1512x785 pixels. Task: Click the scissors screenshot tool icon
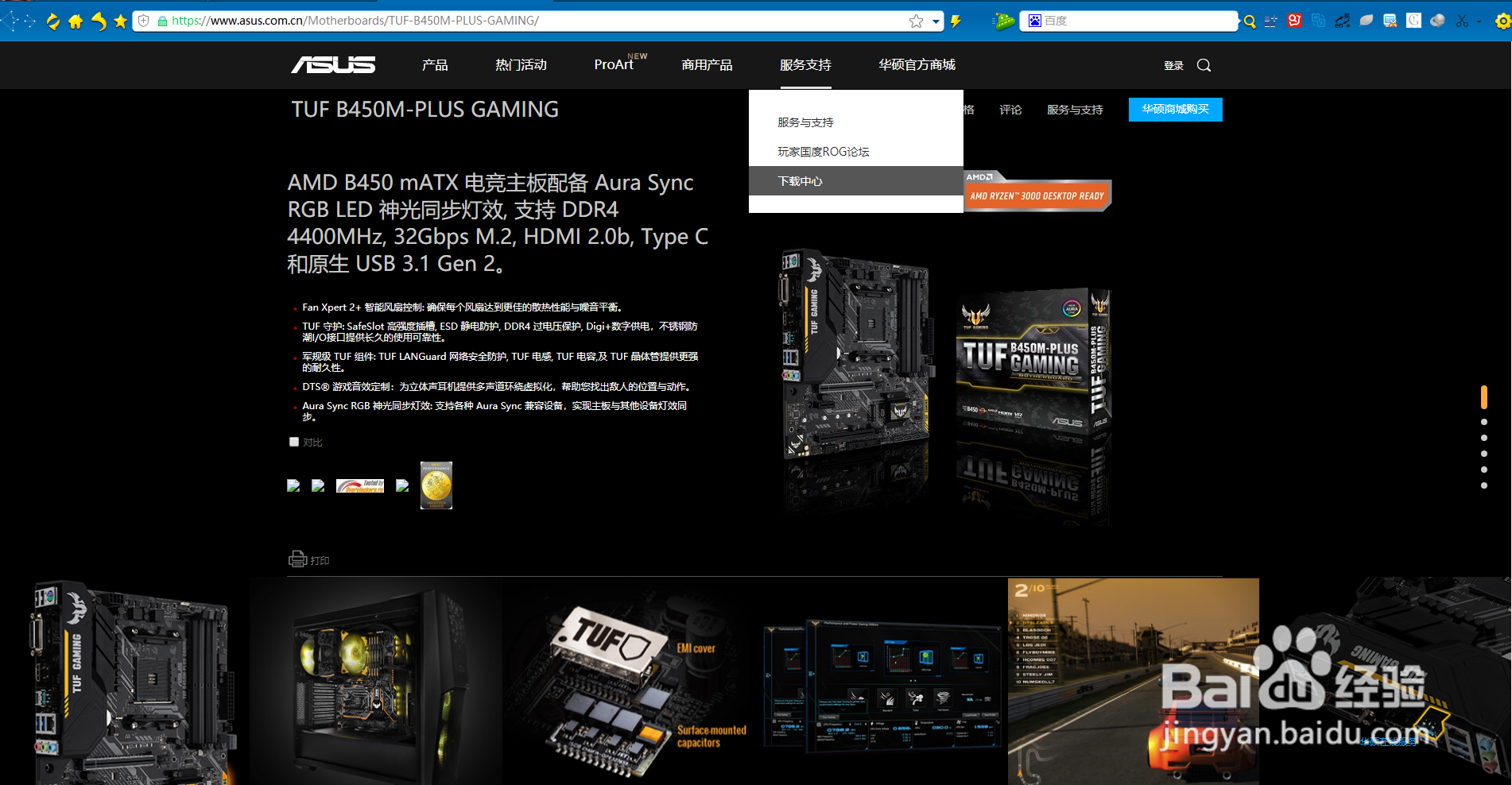1462,21
